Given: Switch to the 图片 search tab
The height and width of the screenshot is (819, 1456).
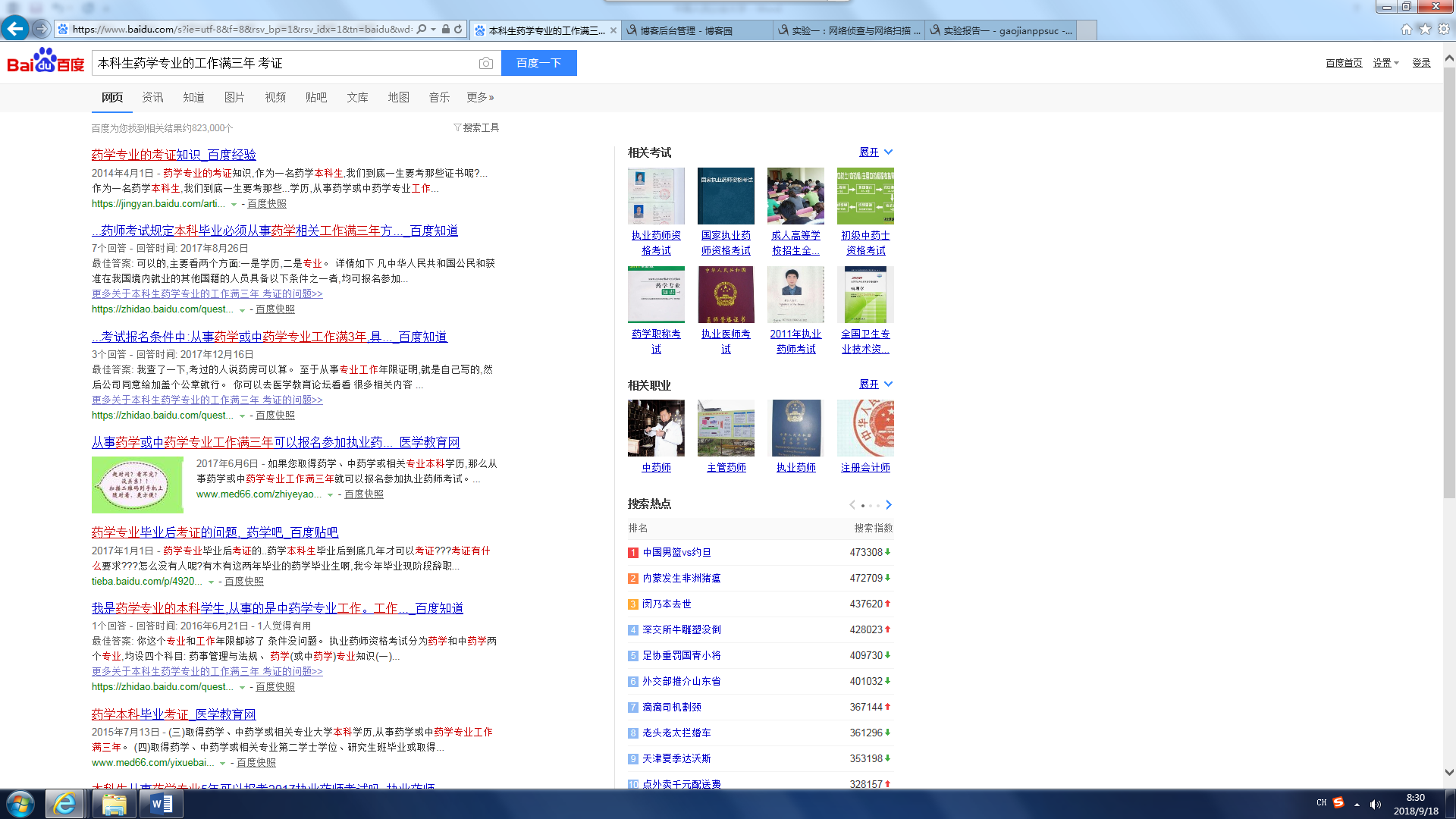Looking at the screenshot, I should click(234, 97).
